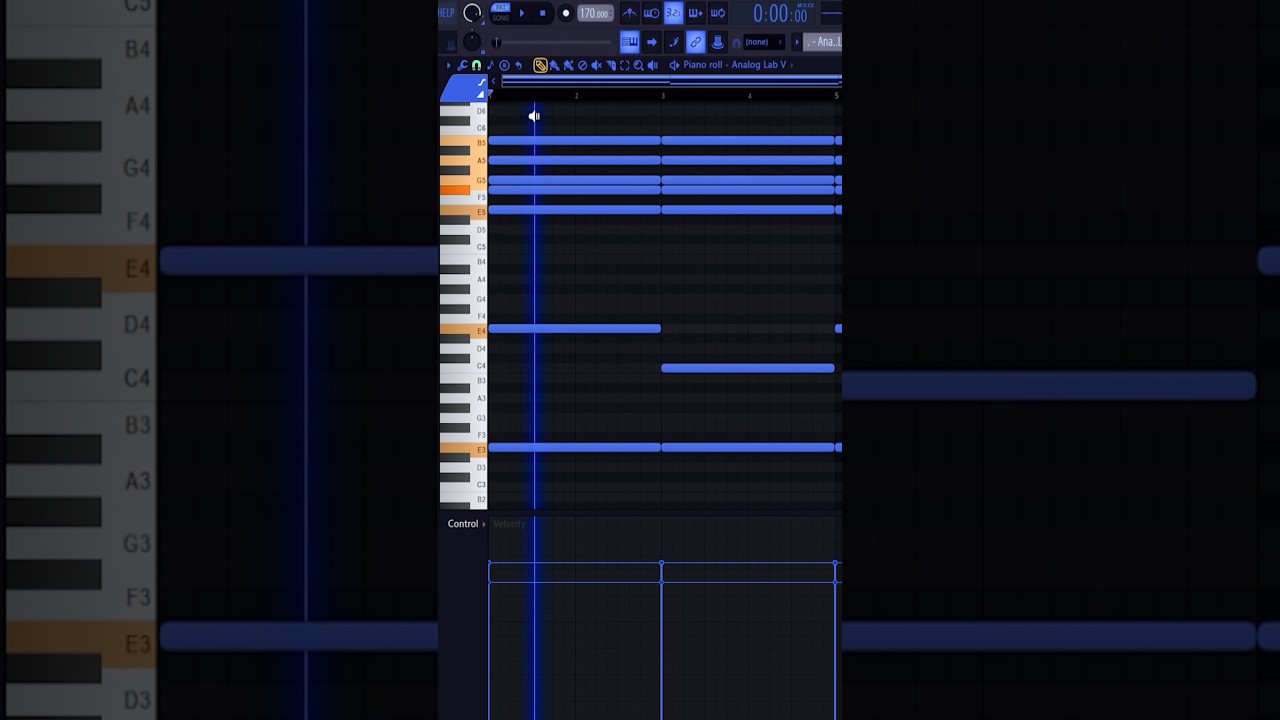Click the 170.000 tempo field
The width and height of the screenshot is (1280, 720).
(x=595, y=13)
